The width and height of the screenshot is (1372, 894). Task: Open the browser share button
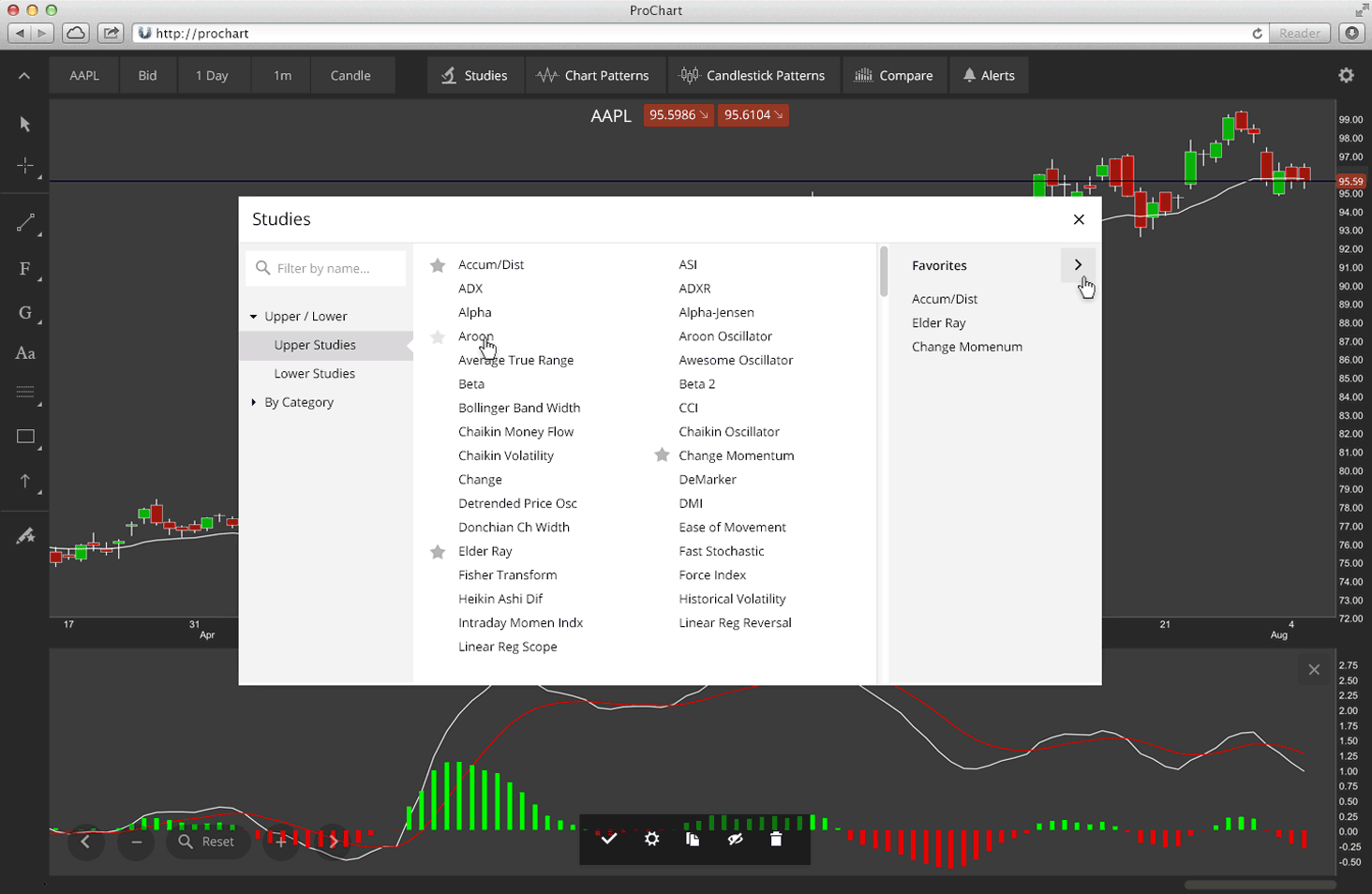(x=111, y=33)
